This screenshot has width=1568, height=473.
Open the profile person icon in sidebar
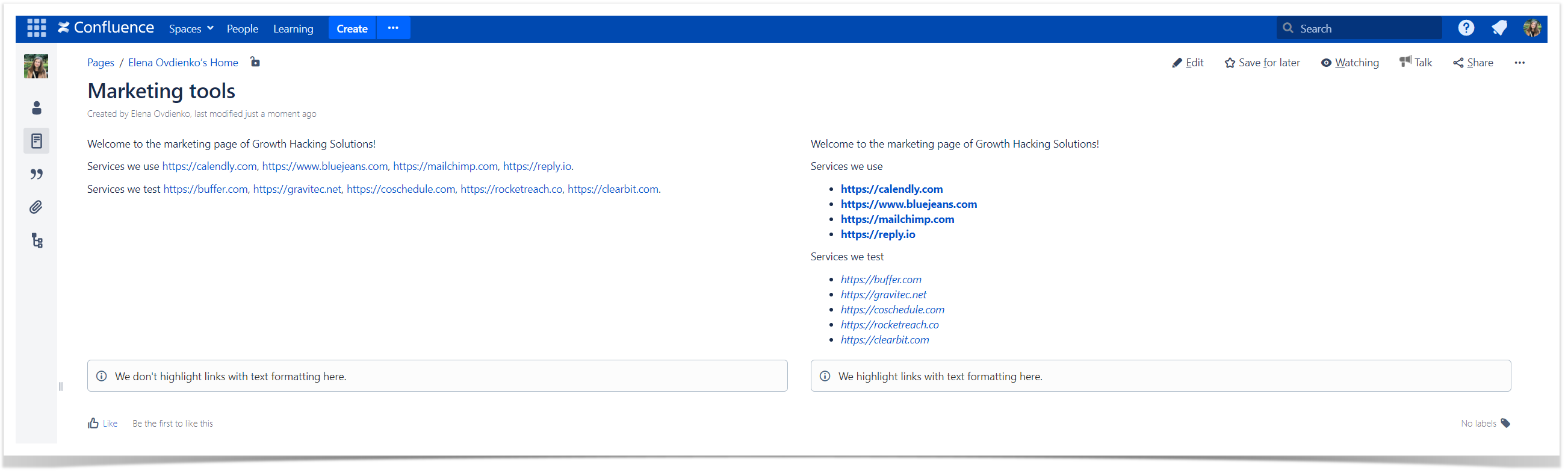[37, 108]
